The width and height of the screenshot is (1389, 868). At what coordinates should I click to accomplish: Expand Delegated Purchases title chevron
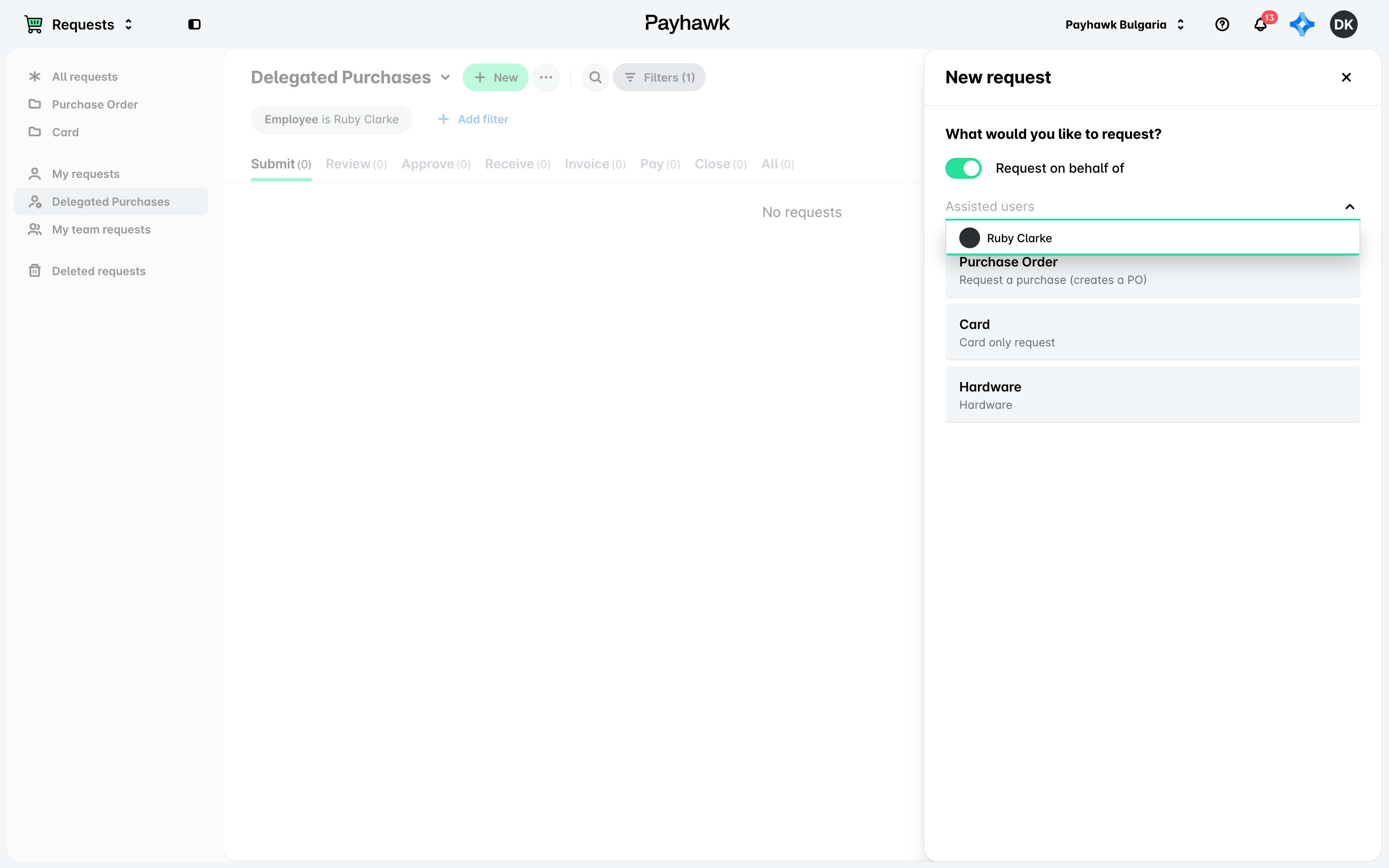(x=445, y=78)
